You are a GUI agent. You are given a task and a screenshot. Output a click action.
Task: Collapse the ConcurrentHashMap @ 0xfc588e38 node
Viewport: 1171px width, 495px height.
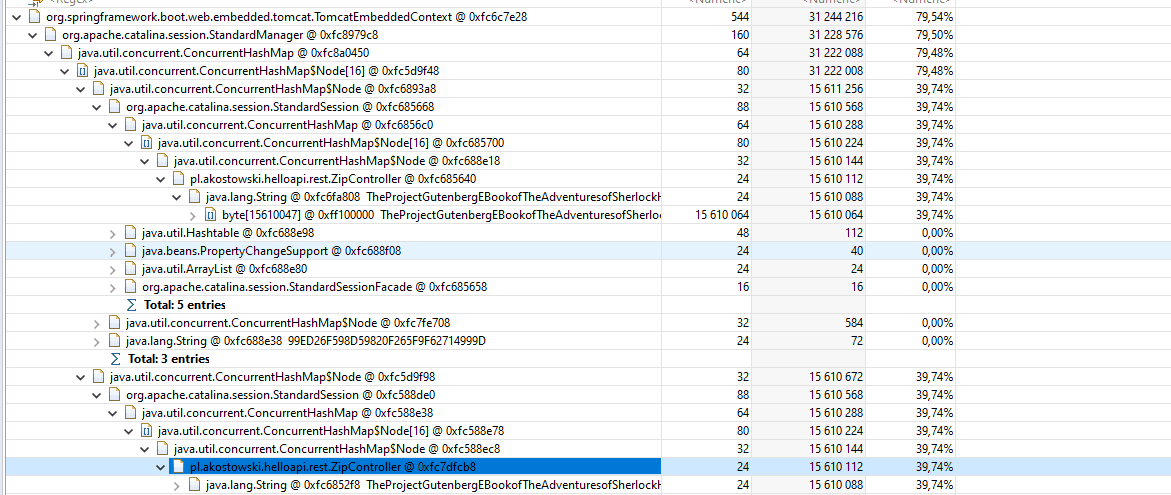(x=113, y=413)
